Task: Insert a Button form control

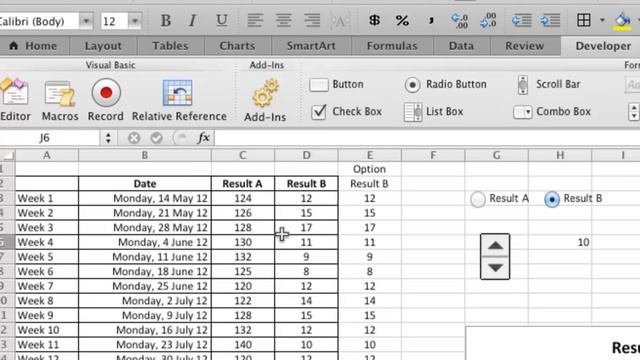Action: coord(336,84)
